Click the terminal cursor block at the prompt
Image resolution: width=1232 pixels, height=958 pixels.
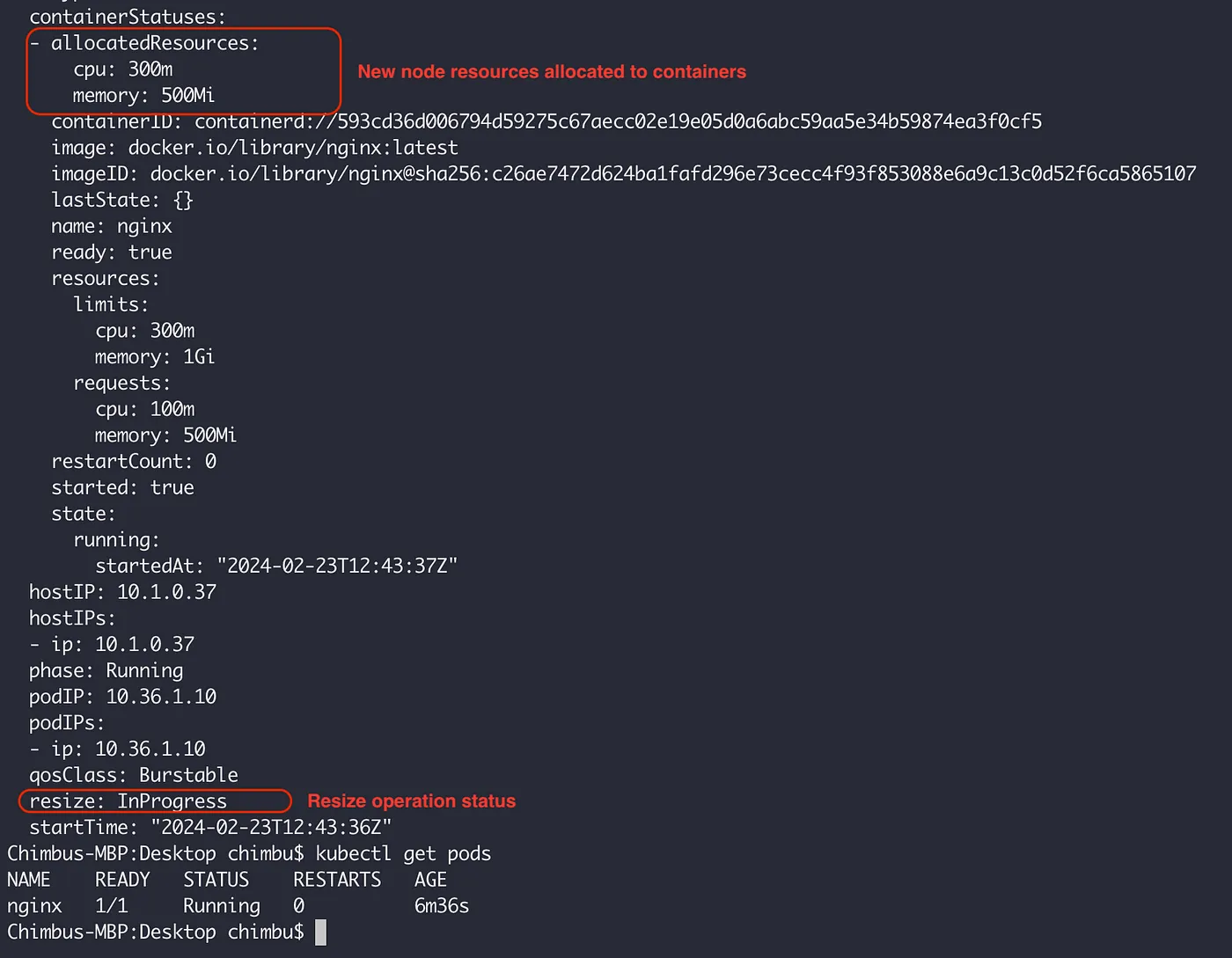(x=320, y=932)
